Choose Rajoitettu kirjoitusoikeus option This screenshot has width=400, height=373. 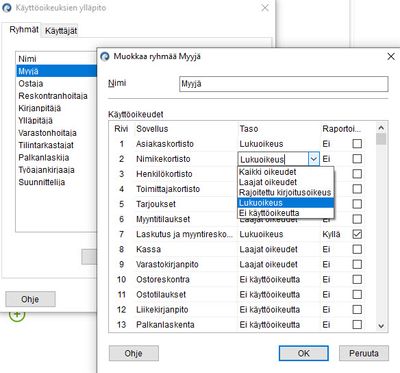[x=286, y=193]
